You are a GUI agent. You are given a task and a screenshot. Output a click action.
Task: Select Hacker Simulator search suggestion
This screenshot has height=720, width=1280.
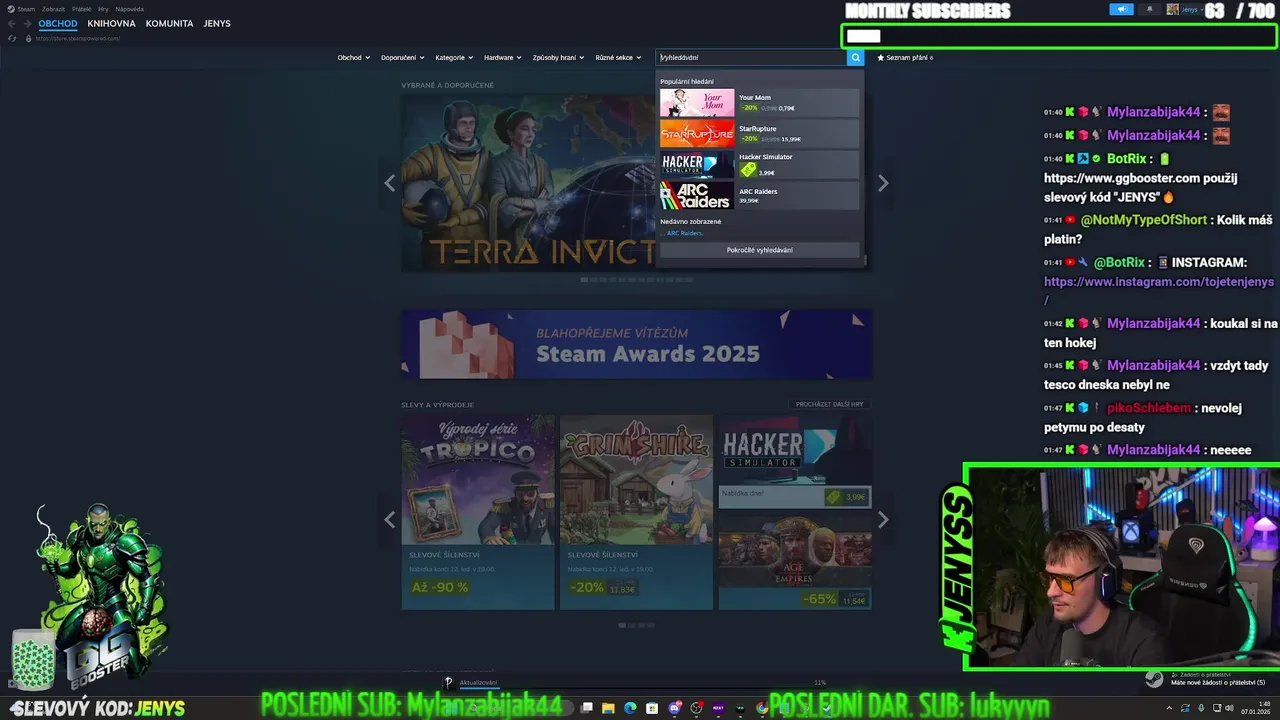point(759,165)
